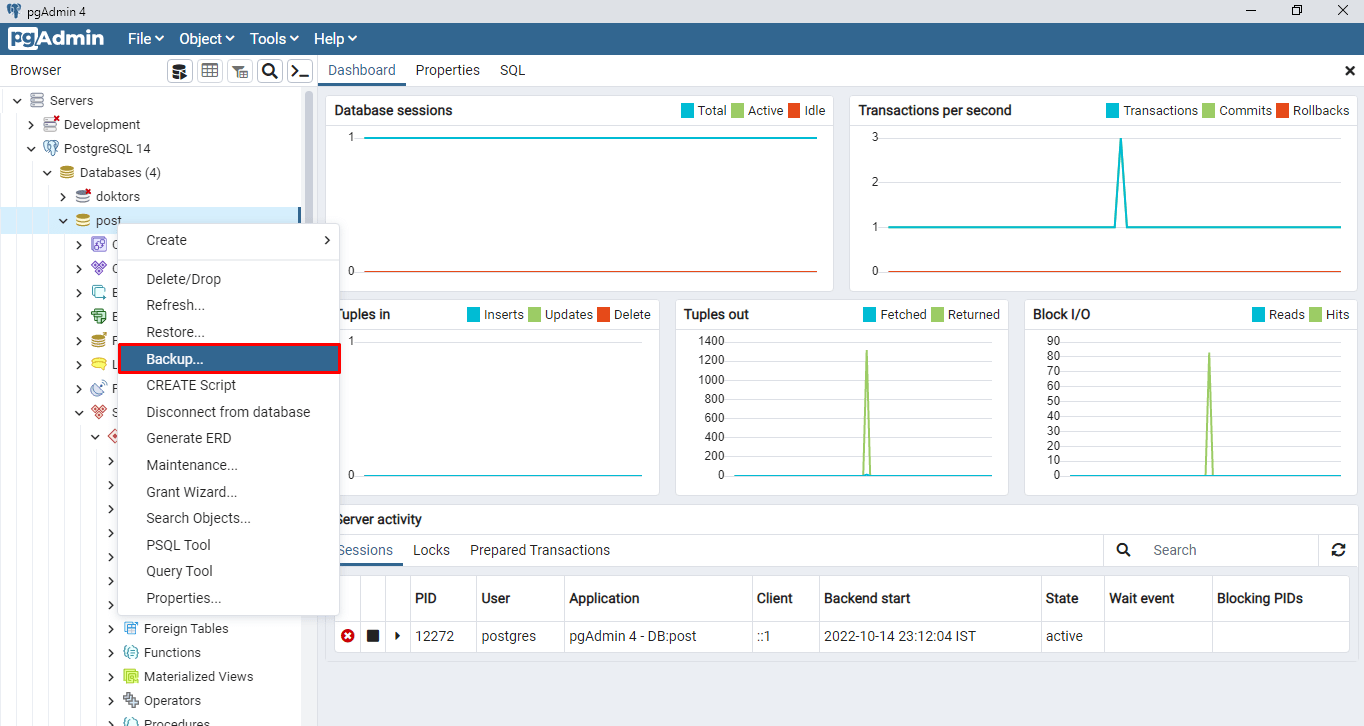Click the Materialized Views icon in tree
1364x726 pixels.
click(x=130, y=676)
